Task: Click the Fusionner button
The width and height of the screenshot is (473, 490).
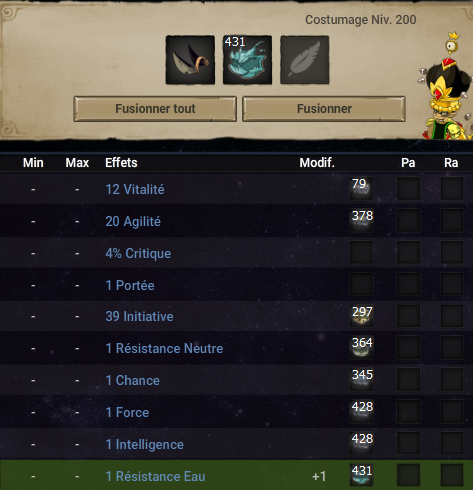Action: click(324, 109)
